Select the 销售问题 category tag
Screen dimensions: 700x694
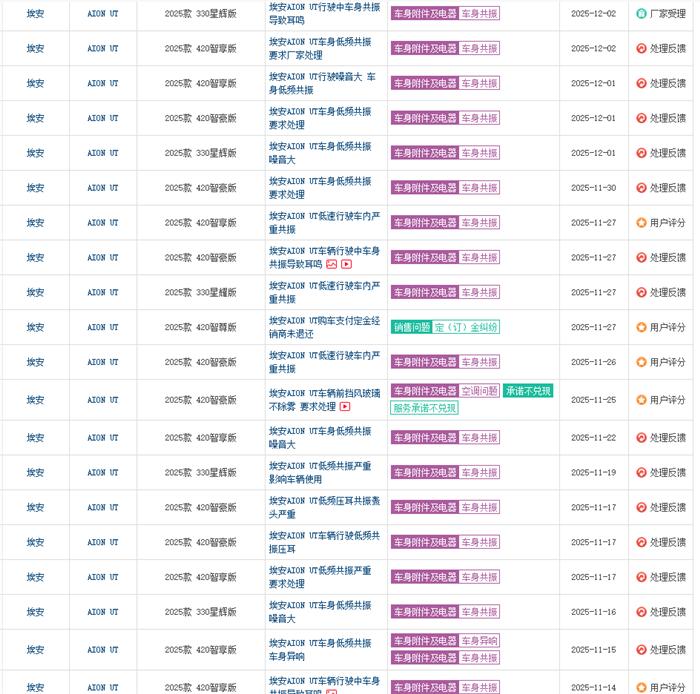coord(411,327)
